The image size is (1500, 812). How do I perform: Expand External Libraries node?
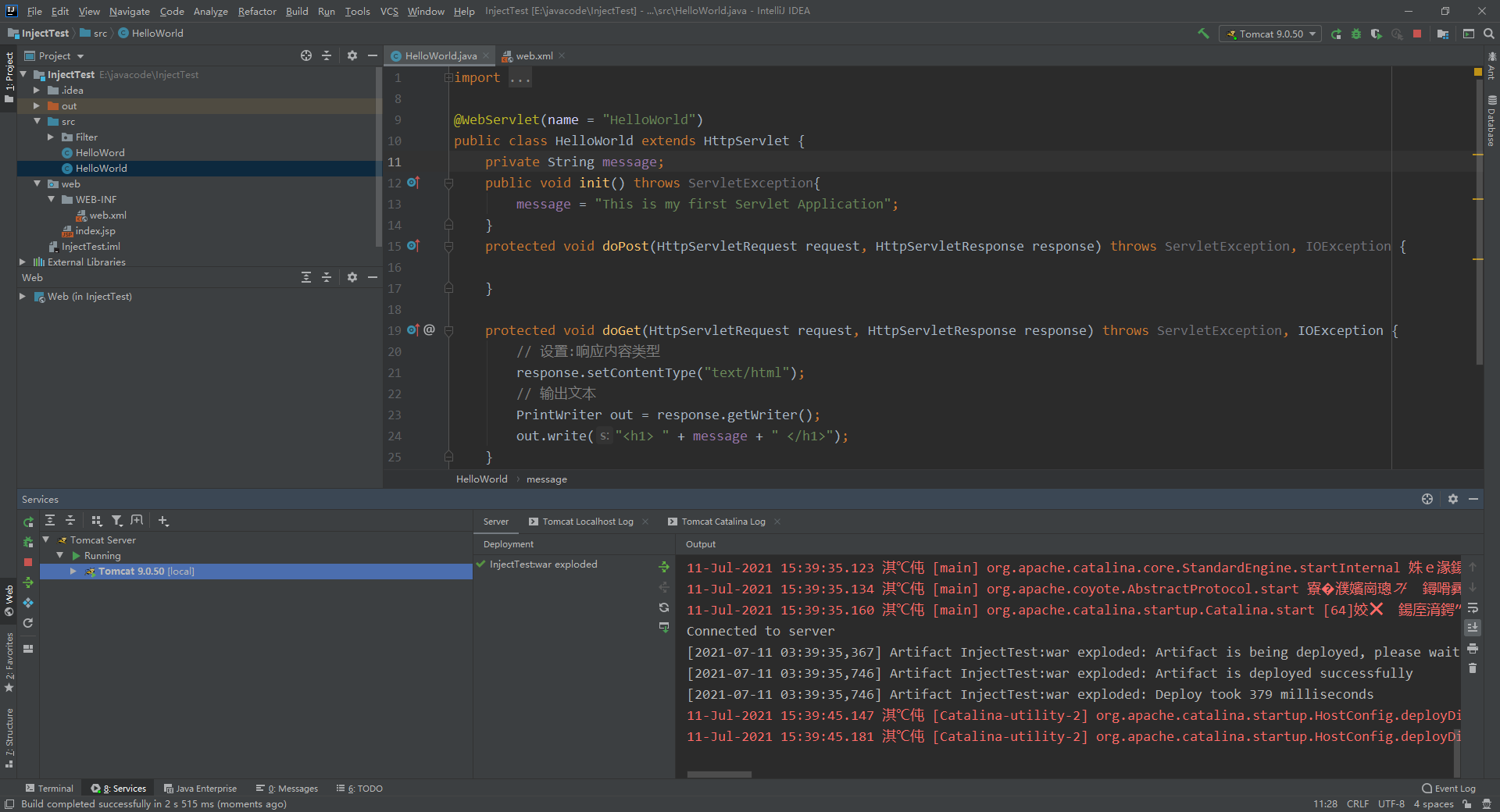pos(23,262)
